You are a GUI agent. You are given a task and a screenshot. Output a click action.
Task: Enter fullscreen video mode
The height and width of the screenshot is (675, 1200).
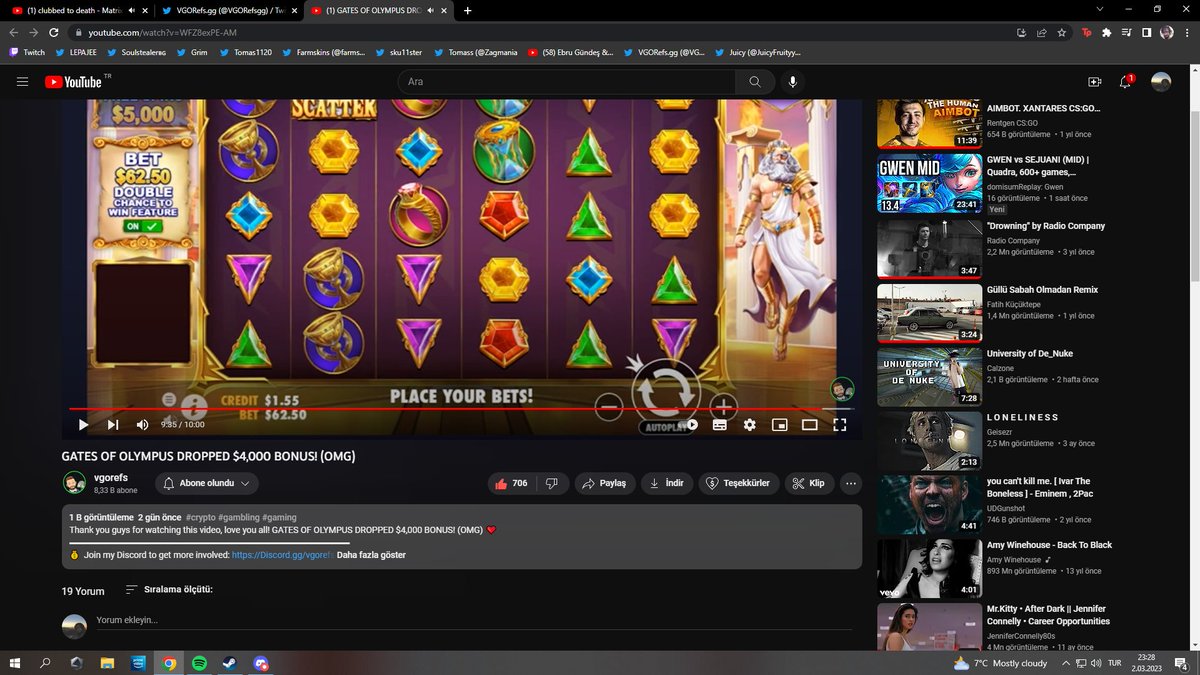tap(840, 425)
